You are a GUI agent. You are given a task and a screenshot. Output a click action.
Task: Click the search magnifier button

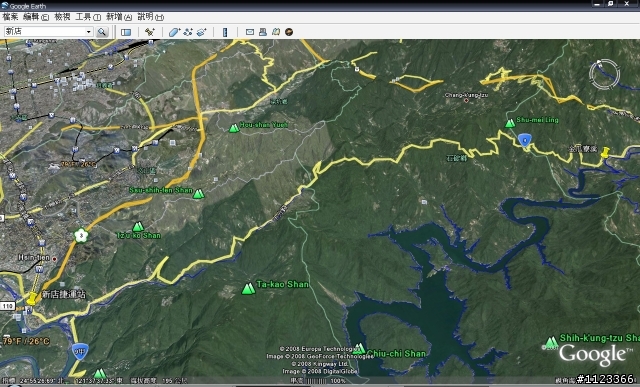(102, 32)
